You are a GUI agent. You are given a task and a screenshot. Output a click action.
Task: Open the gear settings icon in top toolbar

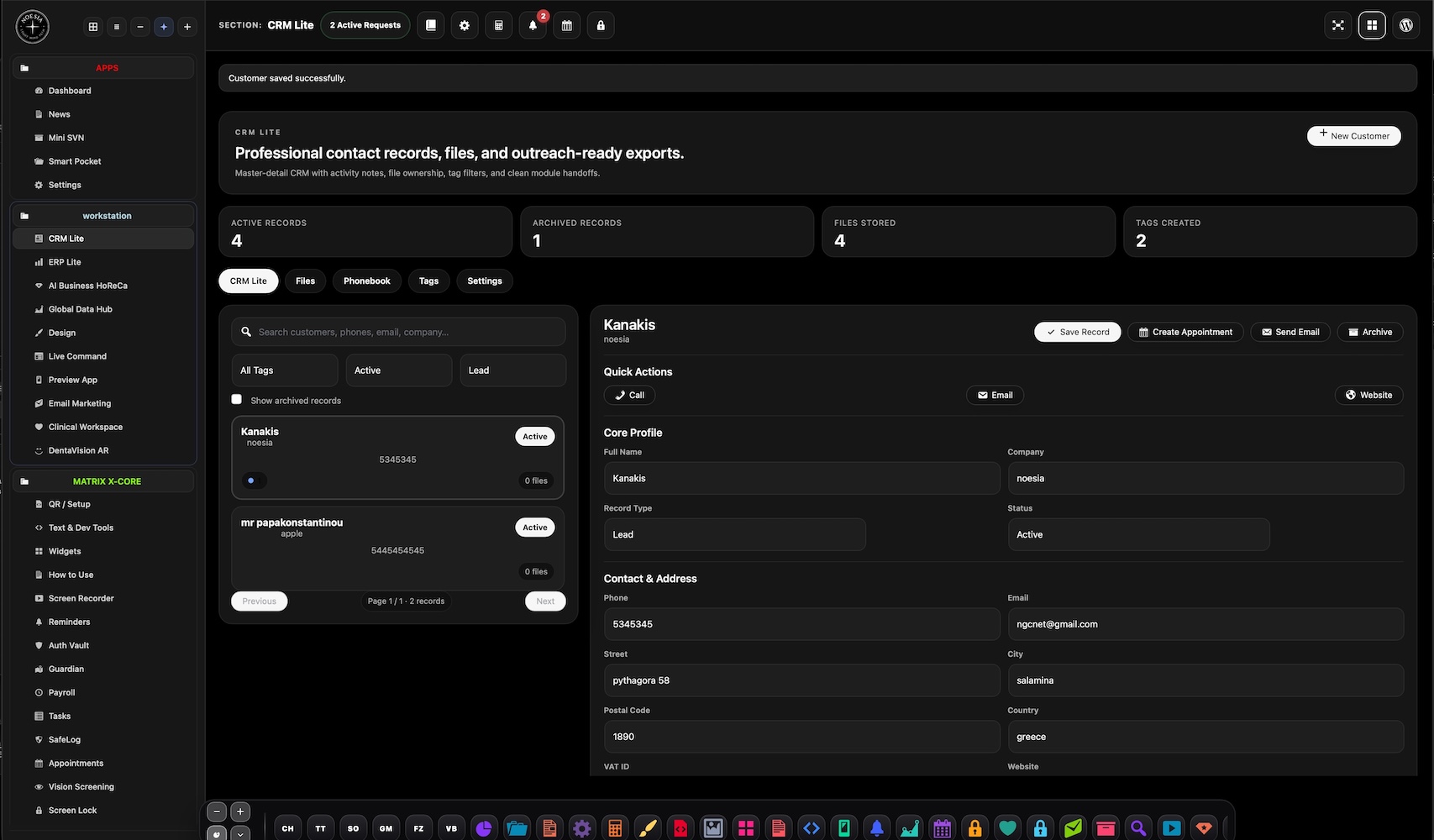click(465, 25)
